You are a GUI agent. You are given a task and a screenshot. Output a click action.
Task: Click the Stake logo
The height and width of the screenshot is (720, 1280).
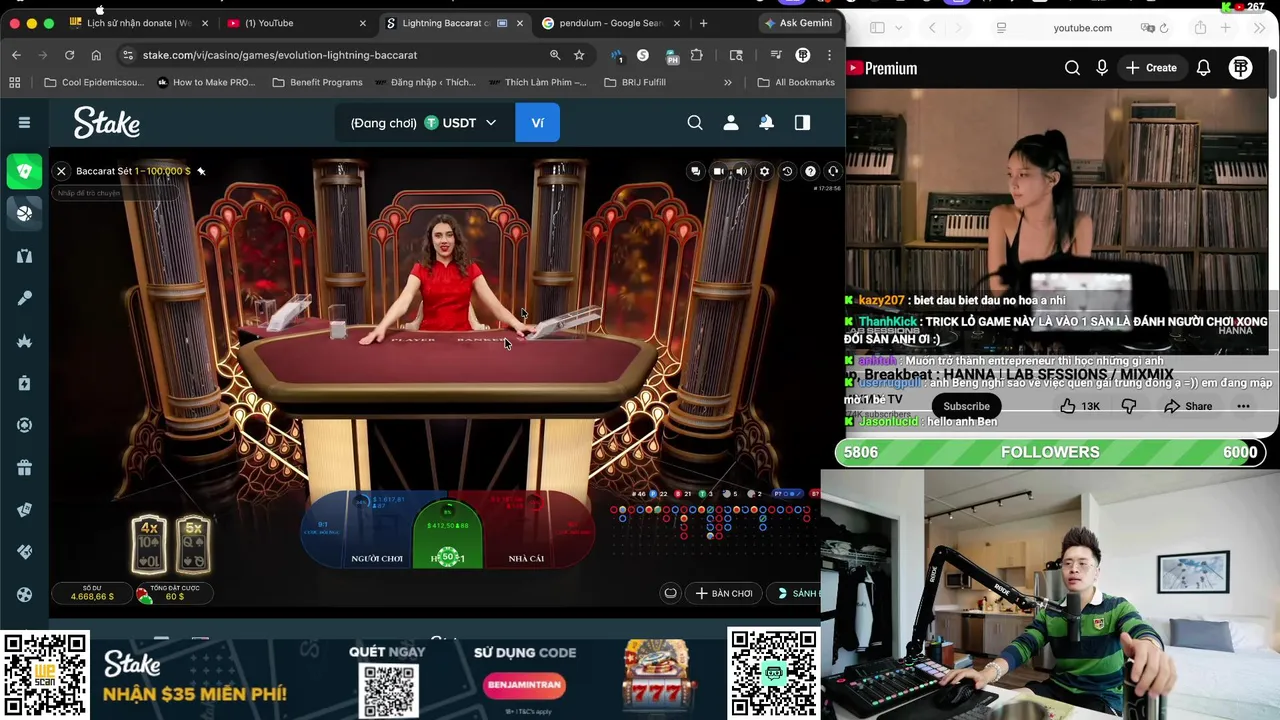106,122
